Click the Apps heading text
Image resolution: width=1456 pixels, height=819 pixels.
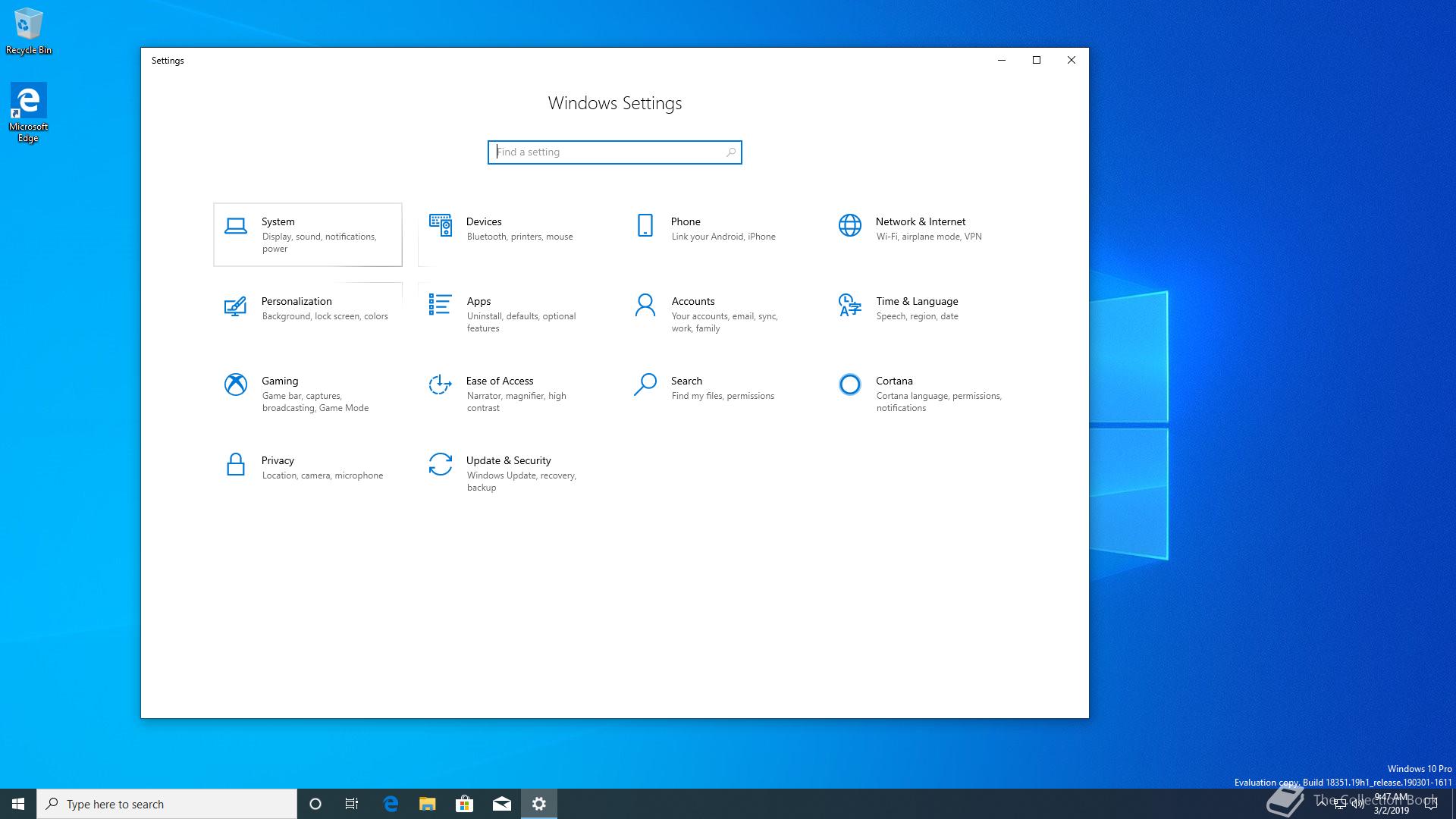pyautogui.click(x=479, y=301)
